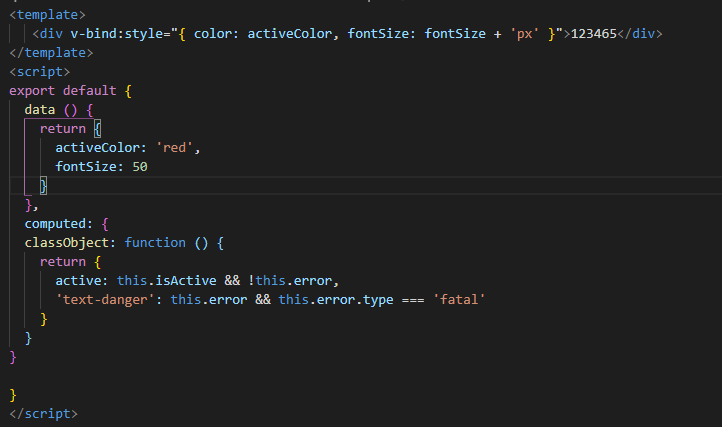Image resolution: width=722 pixels, height=427 pixels.
Task: Click activeColor inside the style binding
Action: click(289, 34)
